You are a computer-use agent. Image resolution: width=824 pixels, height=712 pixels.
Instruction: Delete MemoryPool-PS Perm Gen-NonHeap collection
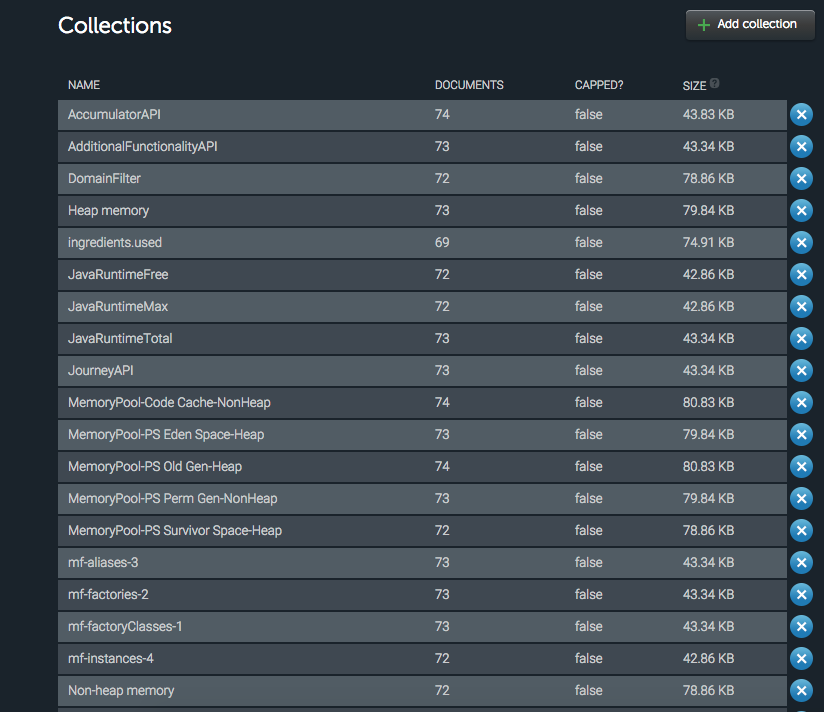pyautogui.click(x=801, y=499)
